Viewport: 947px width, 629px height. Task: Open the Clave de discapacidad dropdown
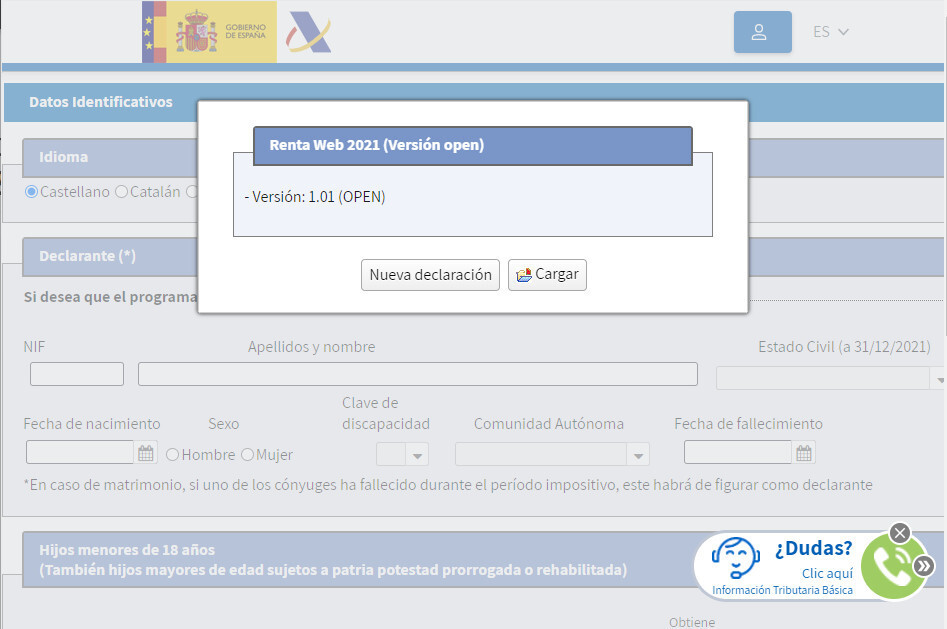417,455
